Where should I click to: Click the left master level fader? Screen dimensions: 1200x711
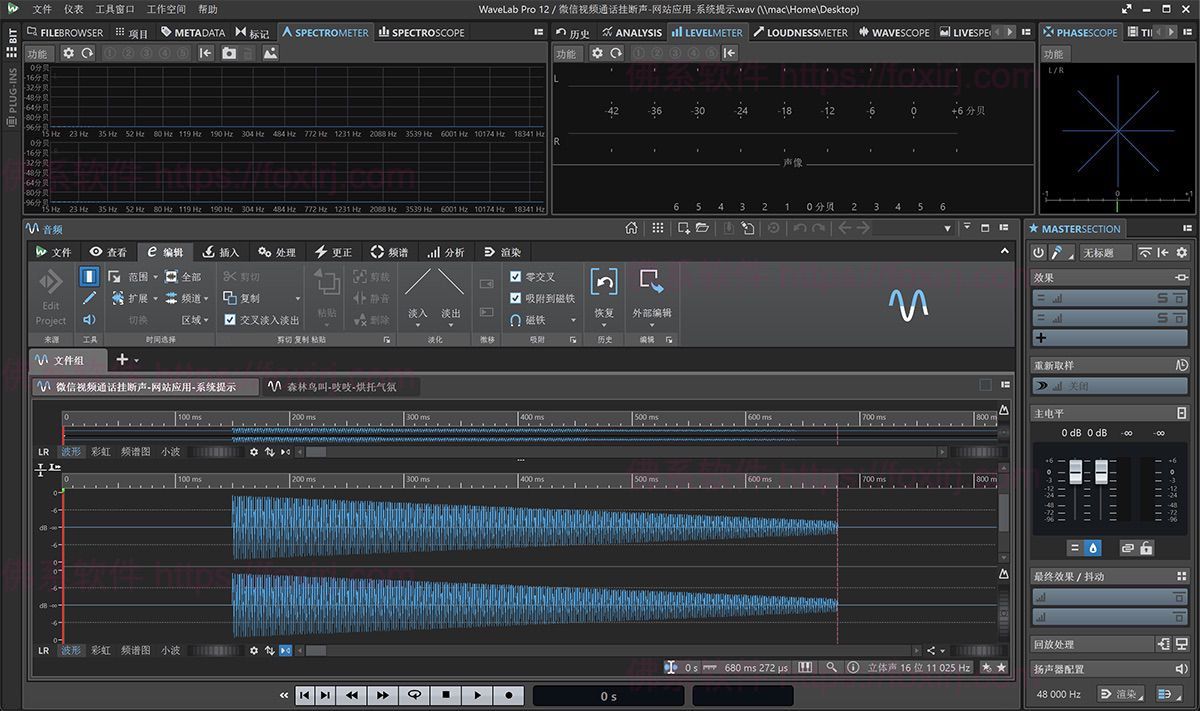point(1075,473)
